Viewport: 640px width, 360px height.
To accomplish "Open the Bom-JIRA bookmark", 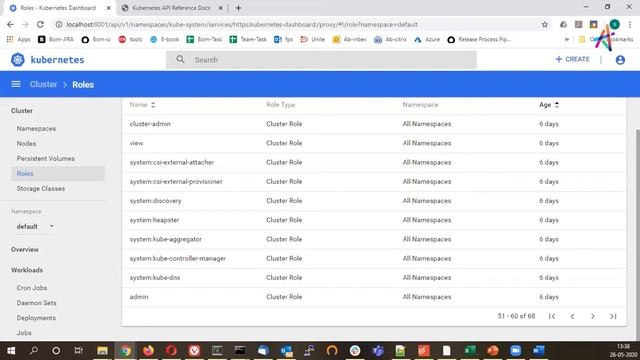I will click(56, 39).
